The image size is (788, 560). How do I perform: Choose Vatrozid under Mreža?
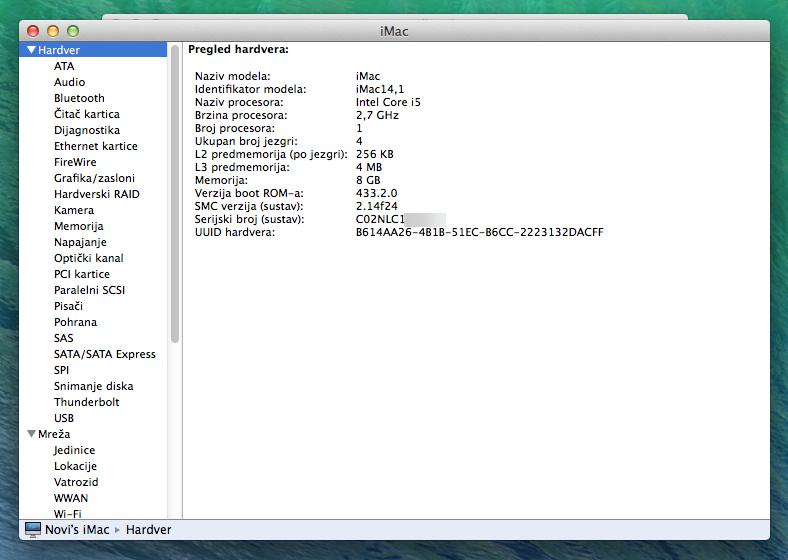click(77, 482)
